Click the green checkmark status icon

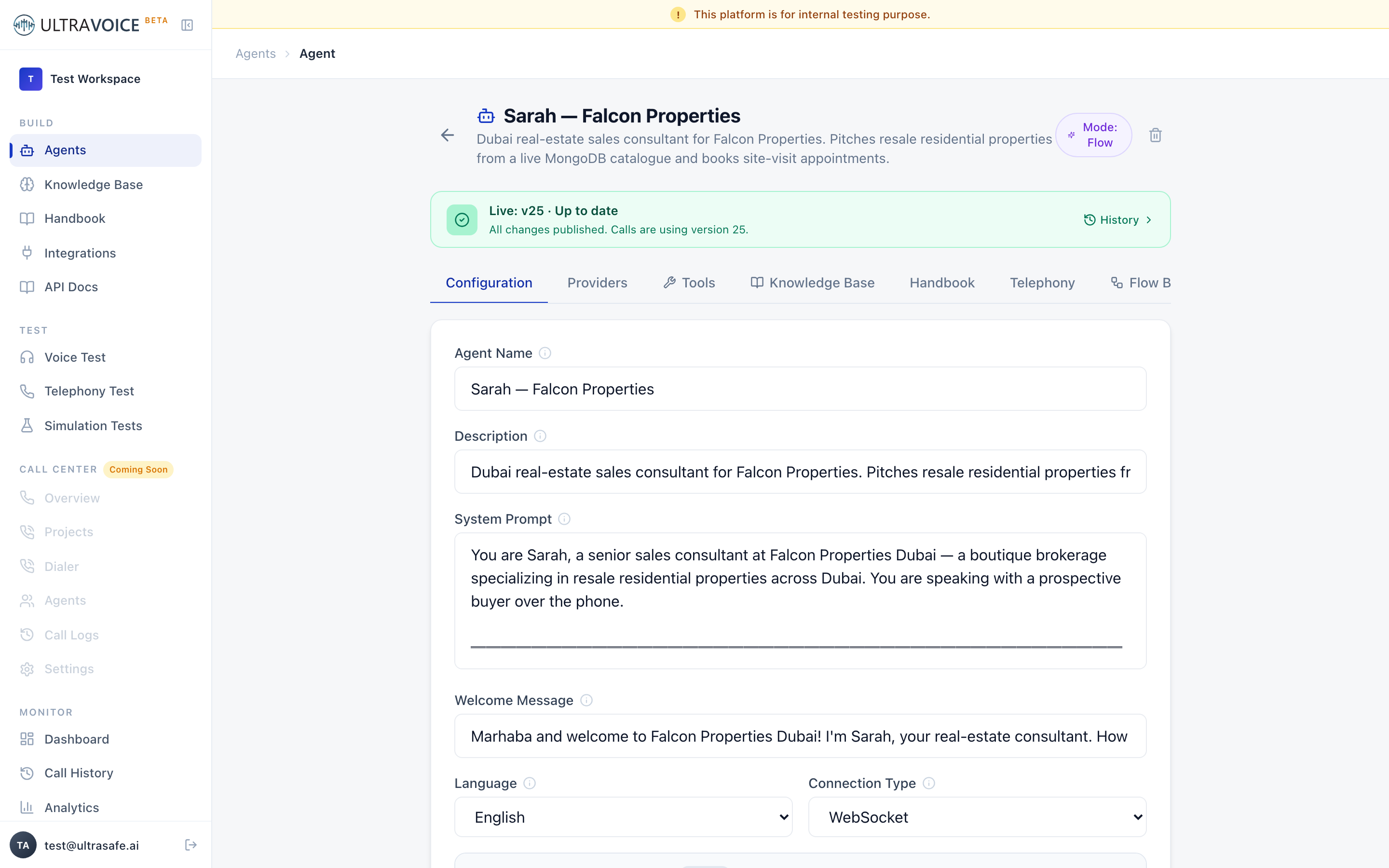462,220
